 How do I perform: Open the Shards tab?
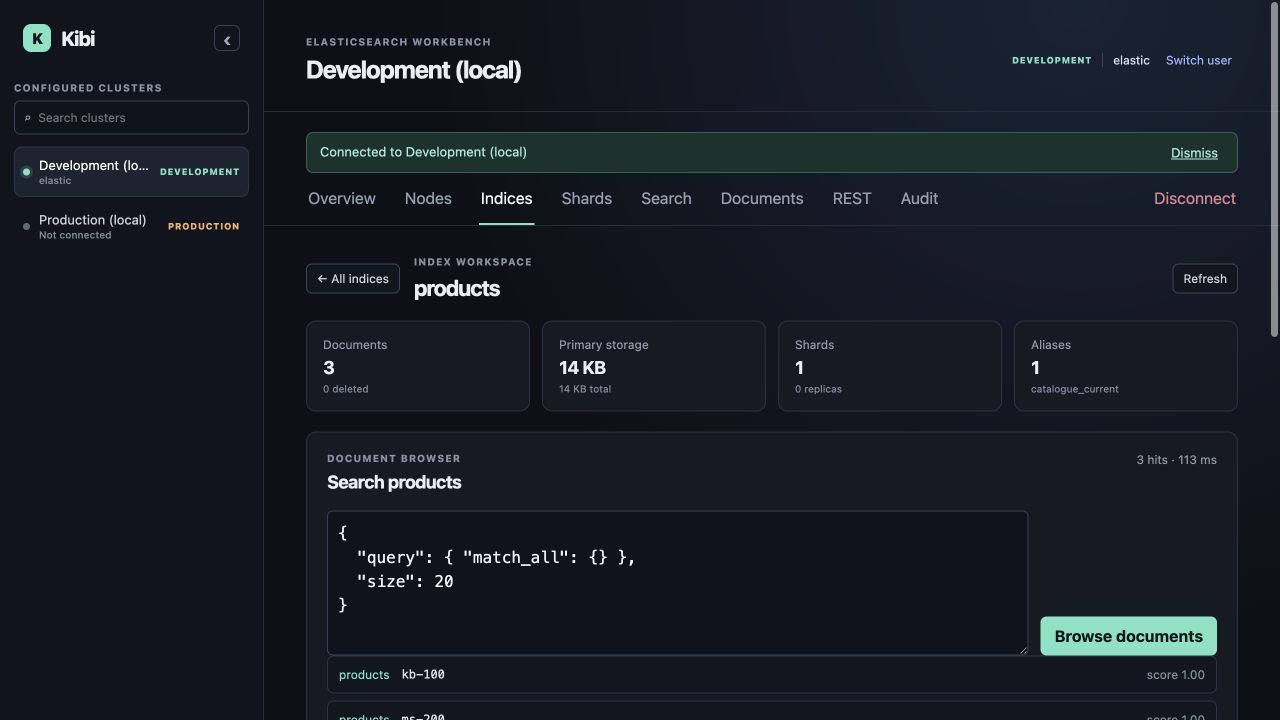(587, 198)
